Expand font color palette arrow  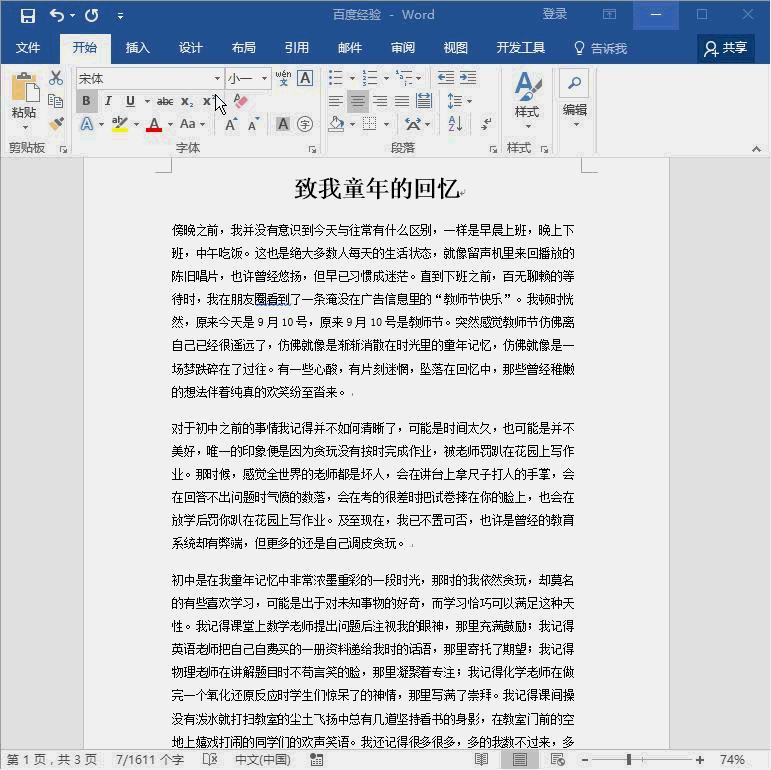coord(170,124)
